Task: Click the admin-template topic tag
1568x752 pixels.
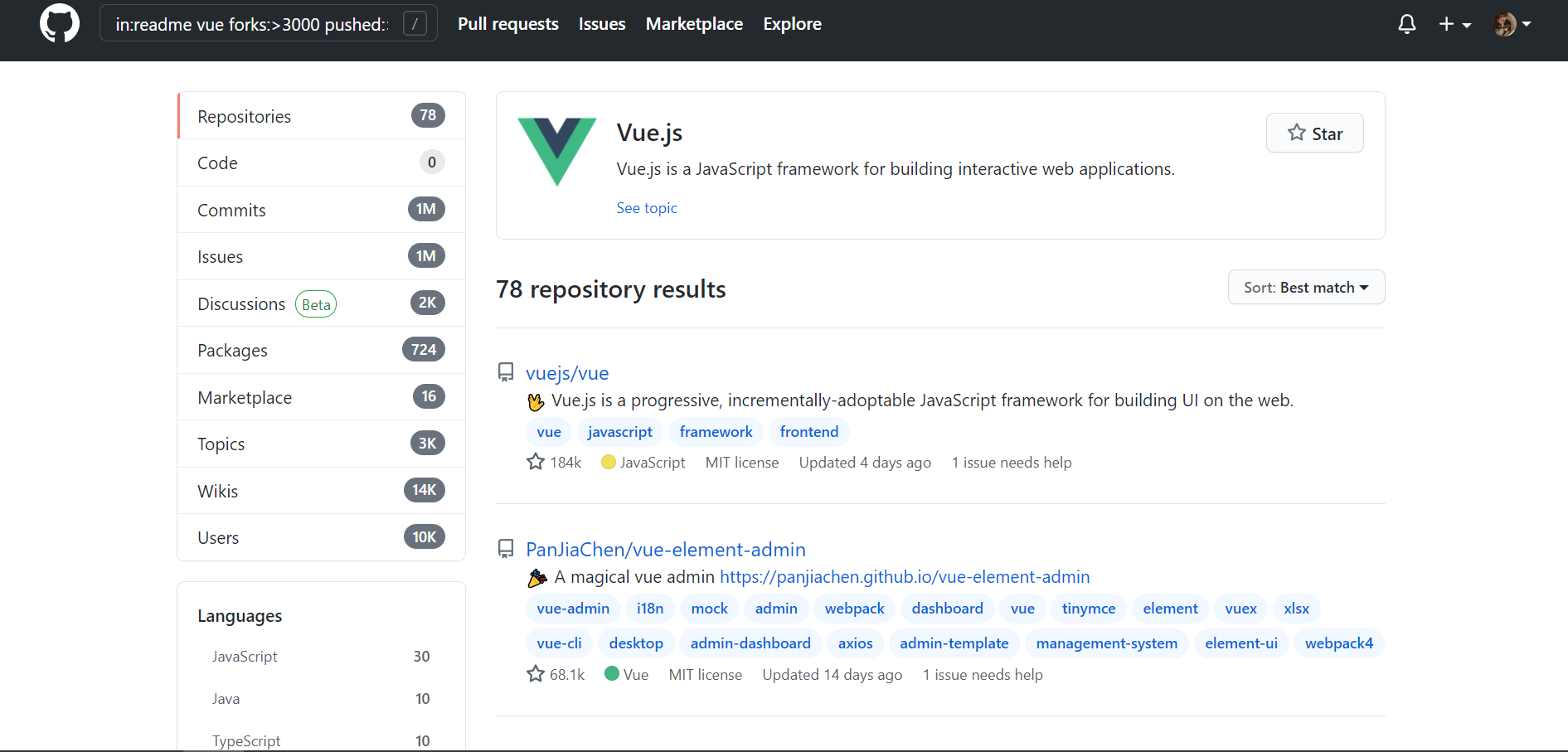Action: point(954,643)
